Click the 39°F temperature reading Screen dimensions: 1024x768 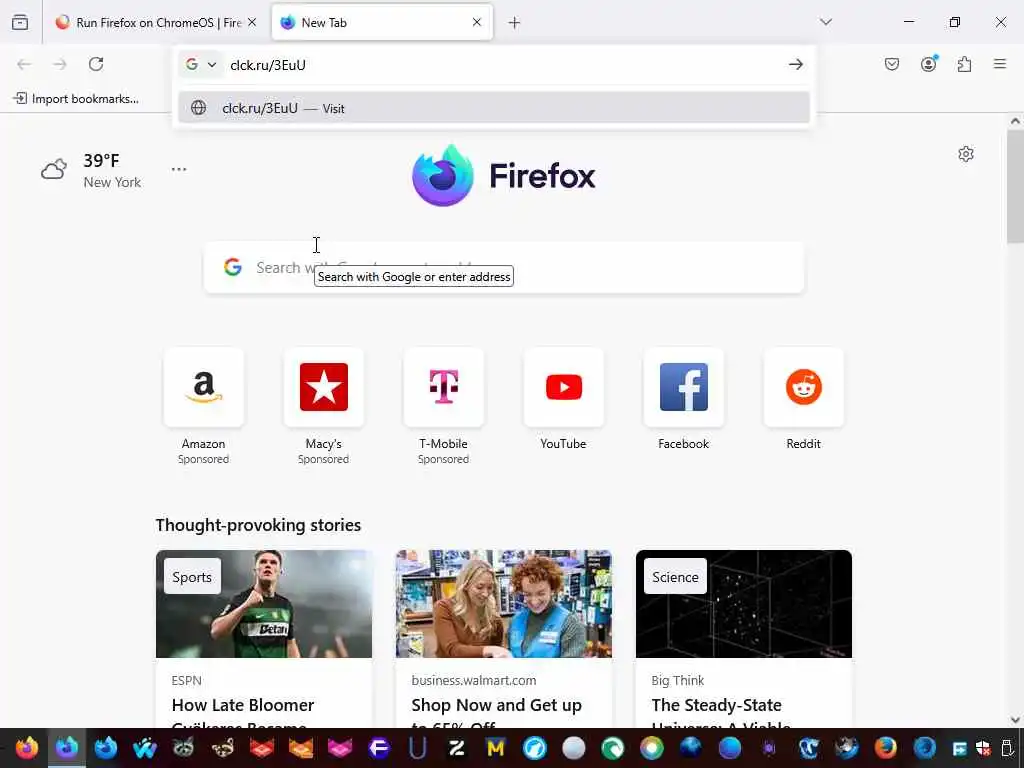pos(101,161)
